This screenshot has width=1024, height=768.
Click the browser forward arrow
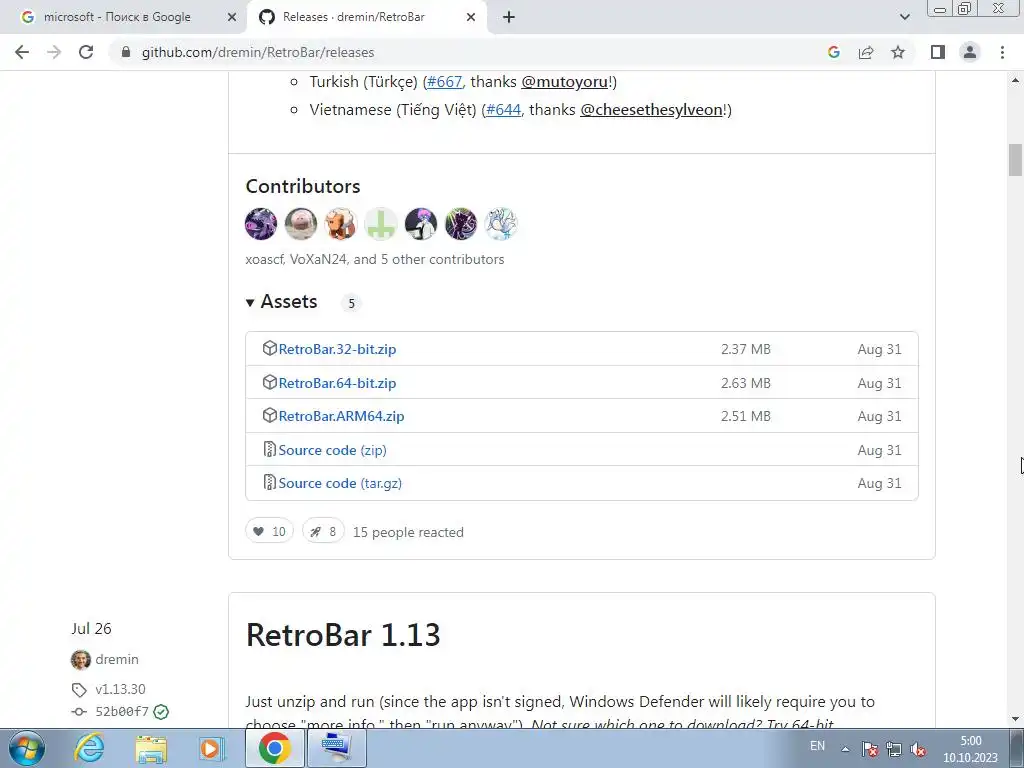(54, 52)
